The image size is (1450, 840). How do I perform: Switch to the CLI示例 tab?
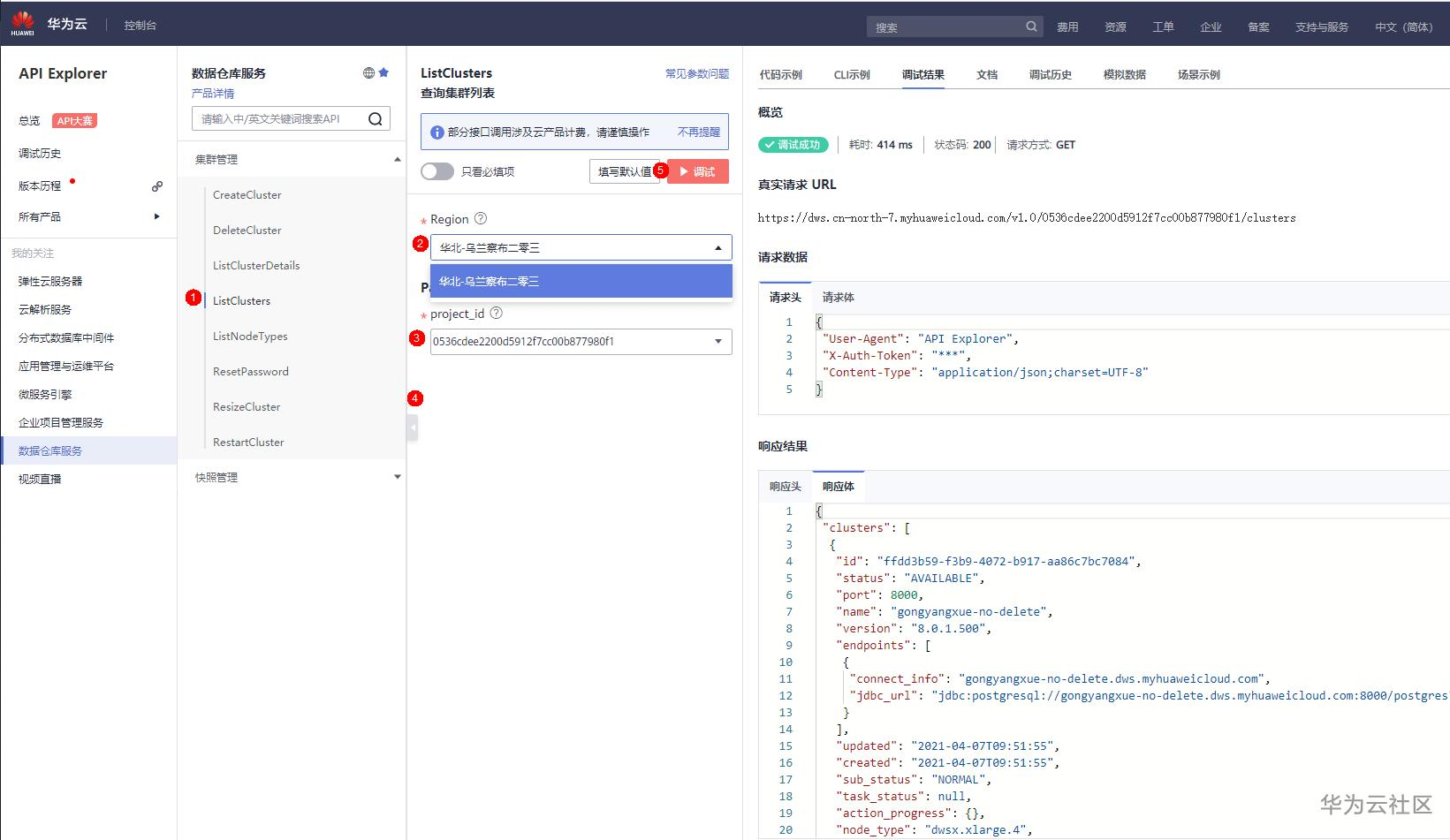coord(852,75)
